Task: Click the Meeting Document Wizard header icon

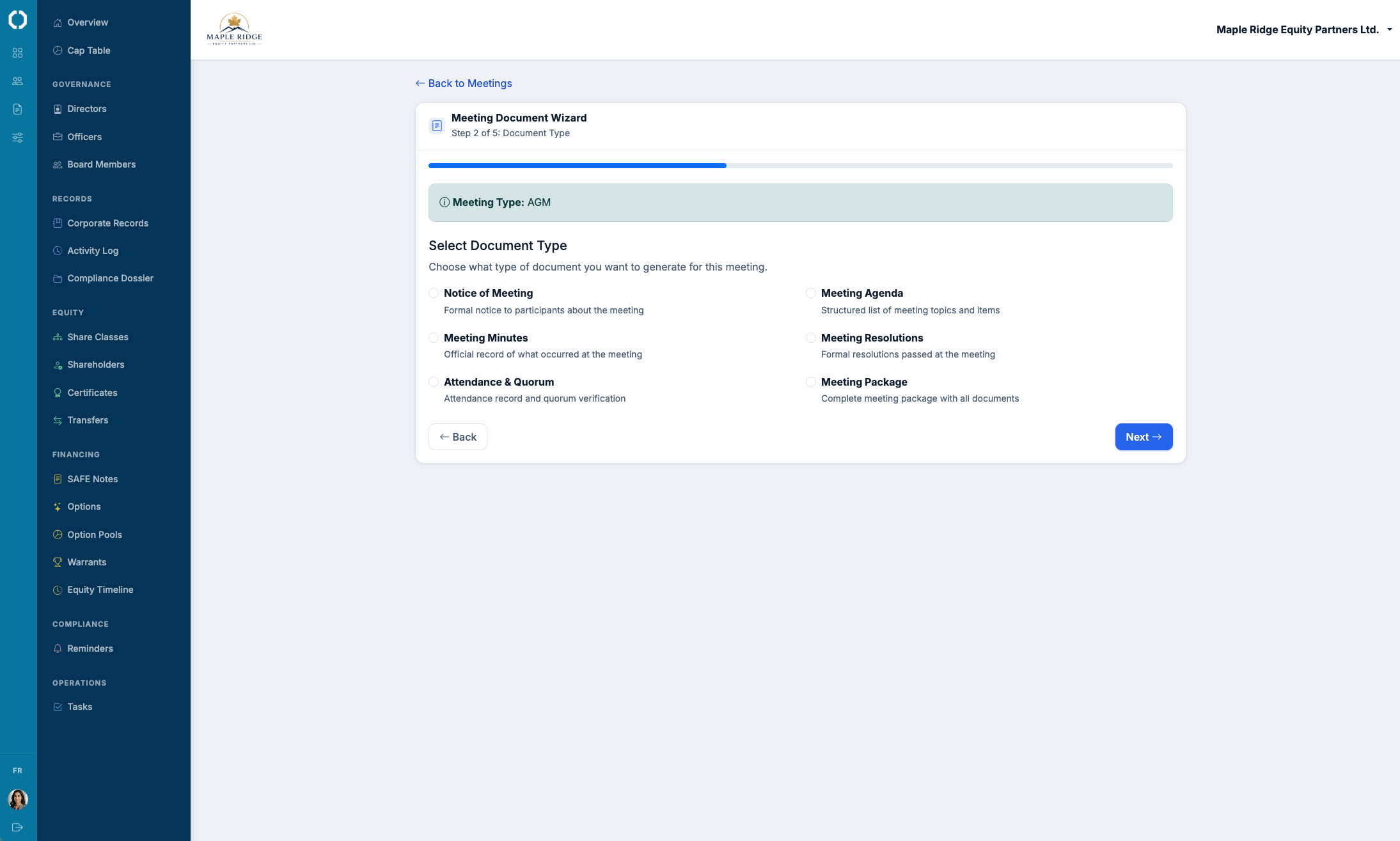Action: tap(437, 125)
